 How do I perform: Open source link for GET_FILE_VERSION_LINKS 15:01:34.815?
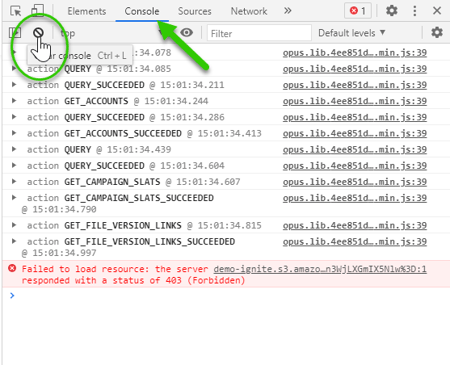[355, 226]
